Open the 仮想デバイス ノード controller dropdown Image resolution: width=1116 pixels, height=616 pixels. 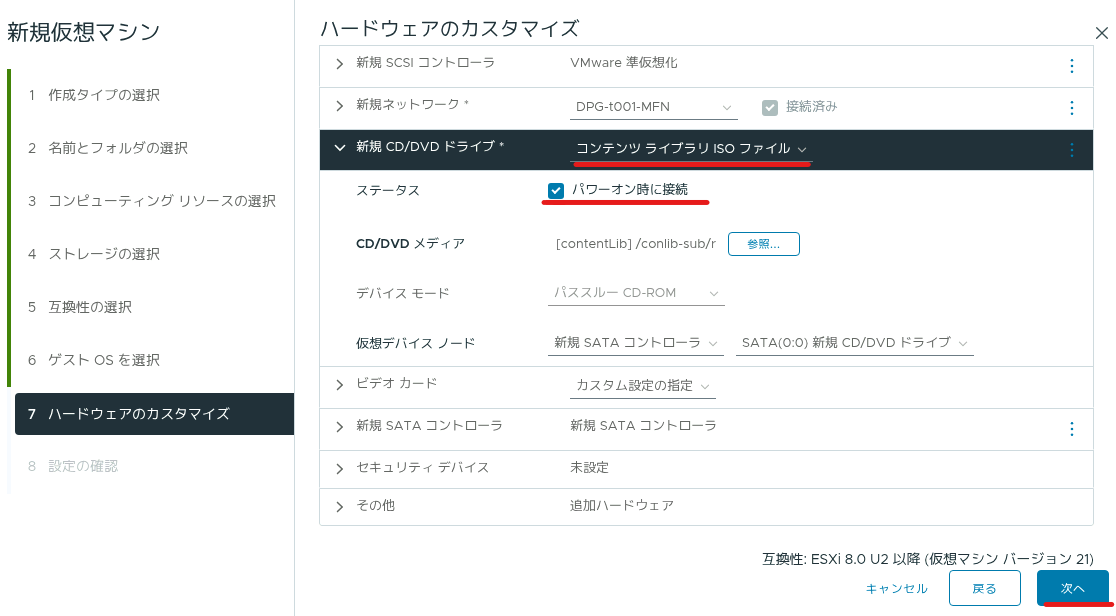tap(636, 343)
